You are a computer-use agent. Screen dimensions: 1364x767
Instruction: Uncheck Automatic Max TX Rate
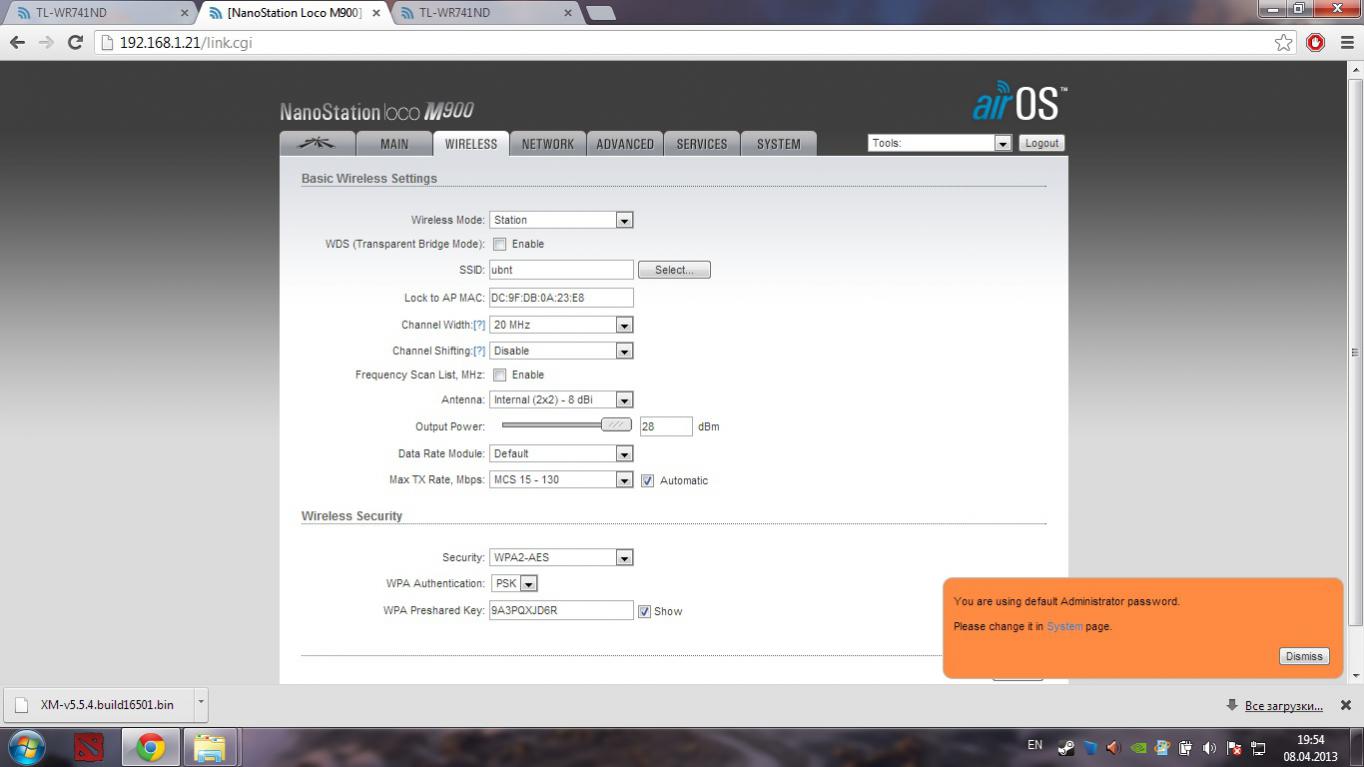tap(647, 480)
